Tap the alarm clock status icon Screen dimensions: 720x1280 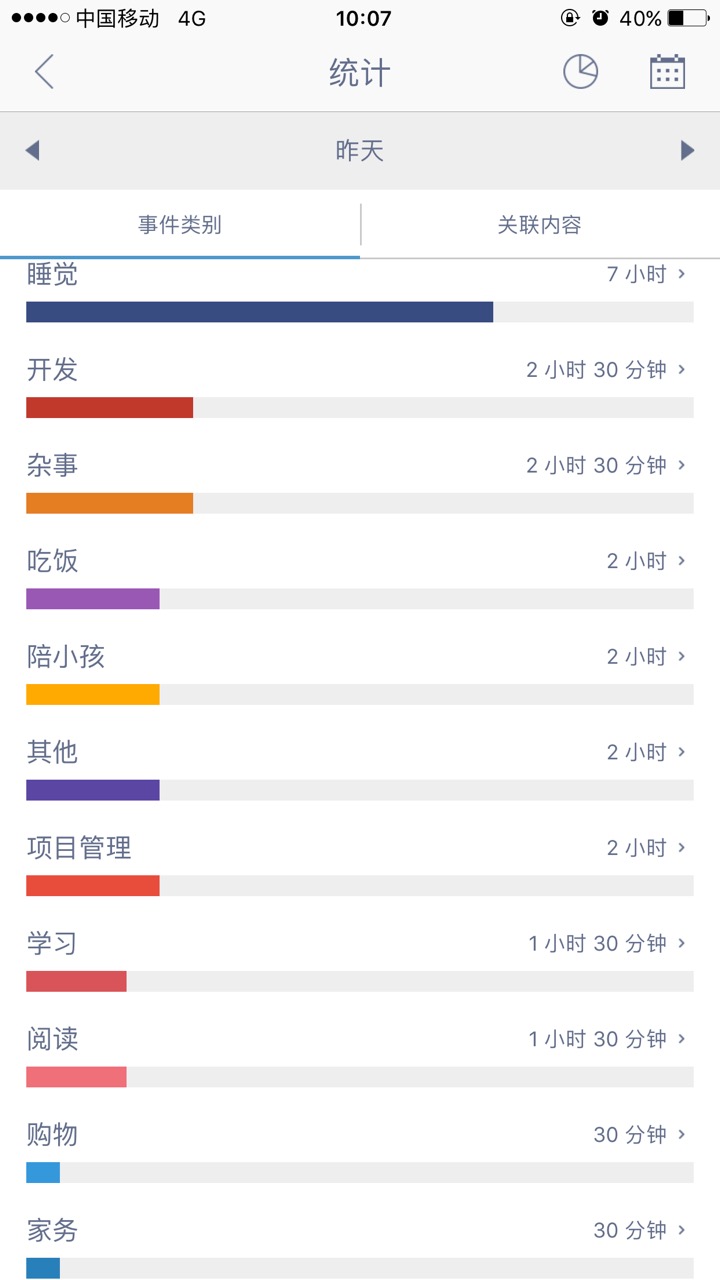[x=600, y=18]
